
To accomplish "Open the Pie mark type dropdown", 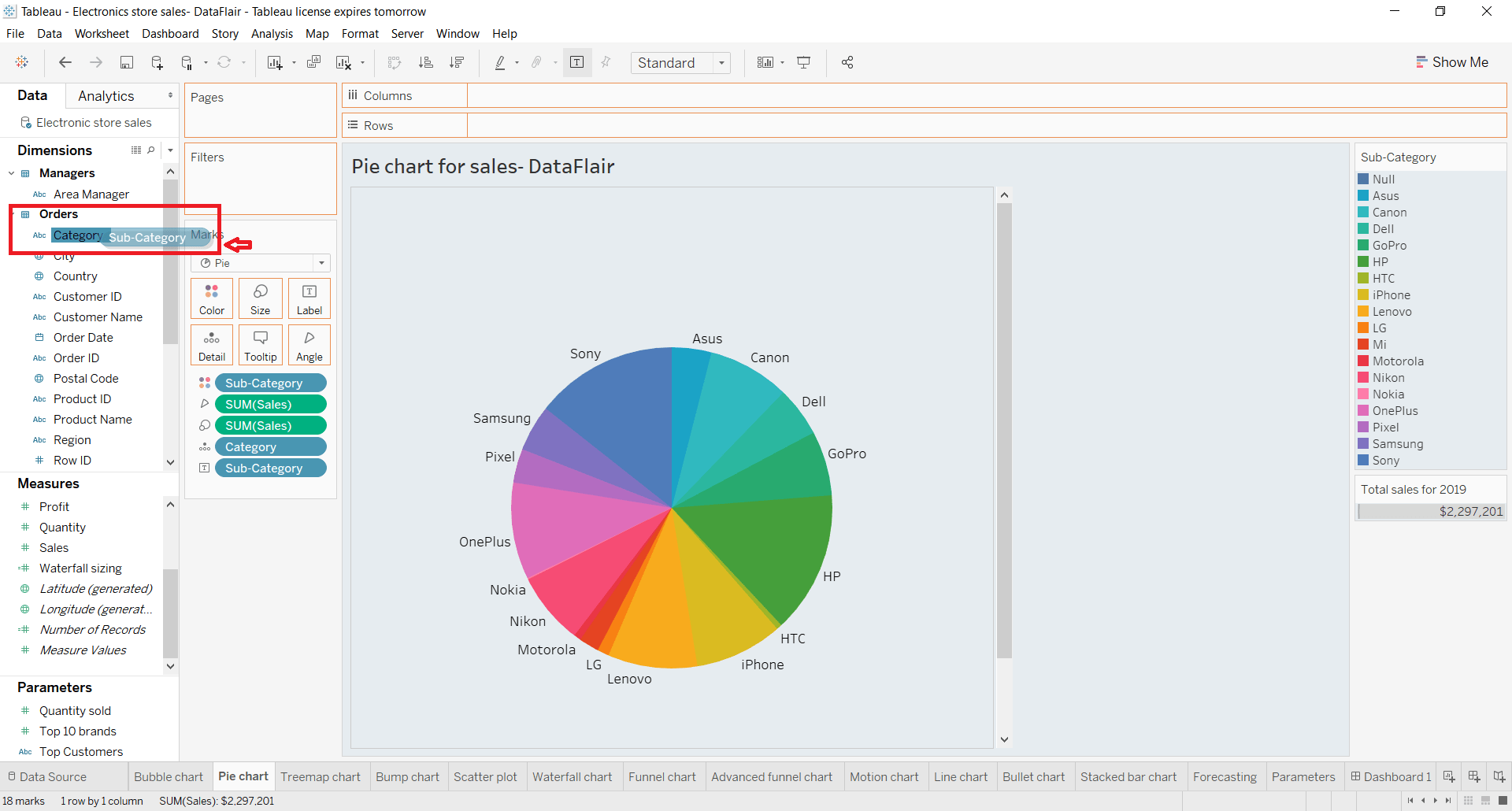I will pyautogui.click(x=321, y=262).
